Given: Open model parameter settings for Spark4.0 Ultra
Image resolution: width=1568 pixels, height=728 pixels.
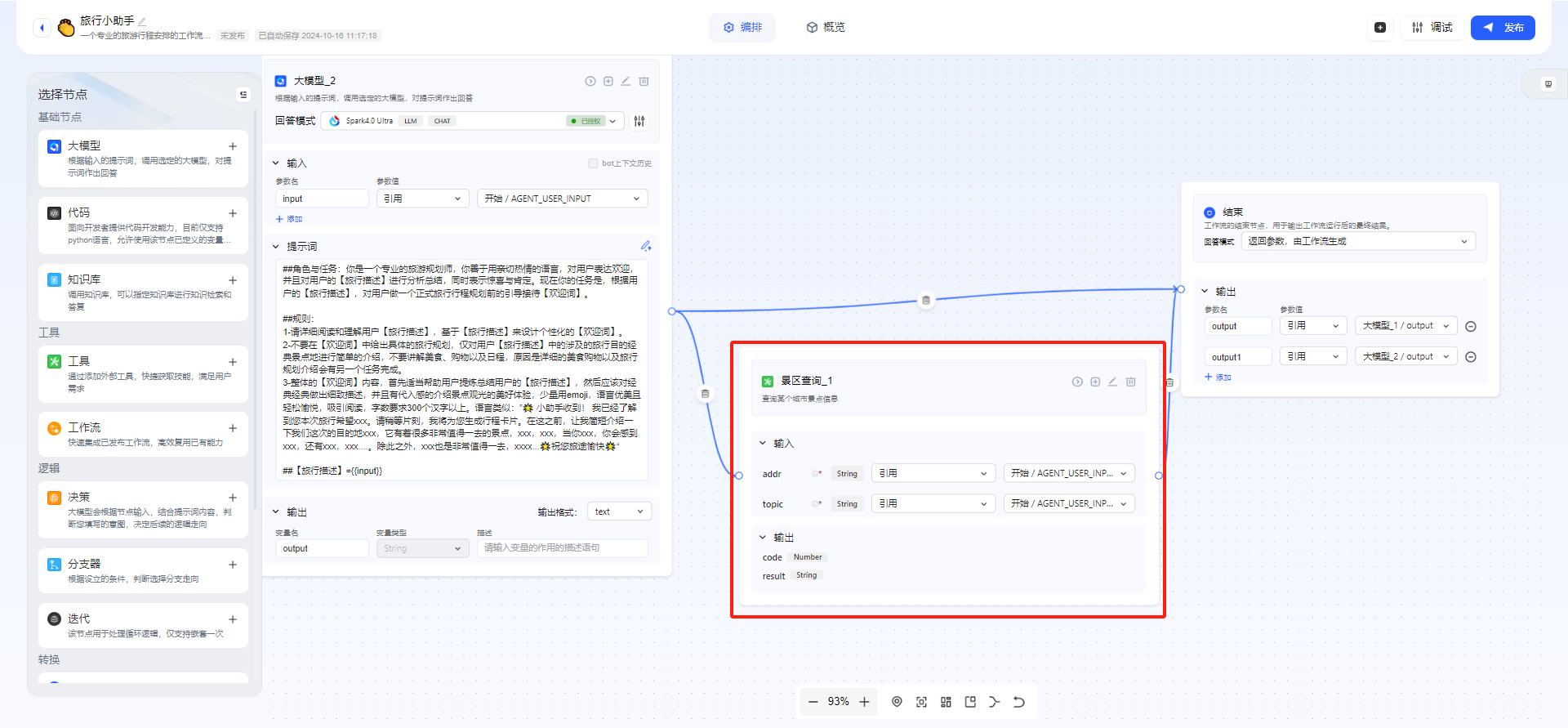Looking at the screenshot, I should [x=639, y=121].
